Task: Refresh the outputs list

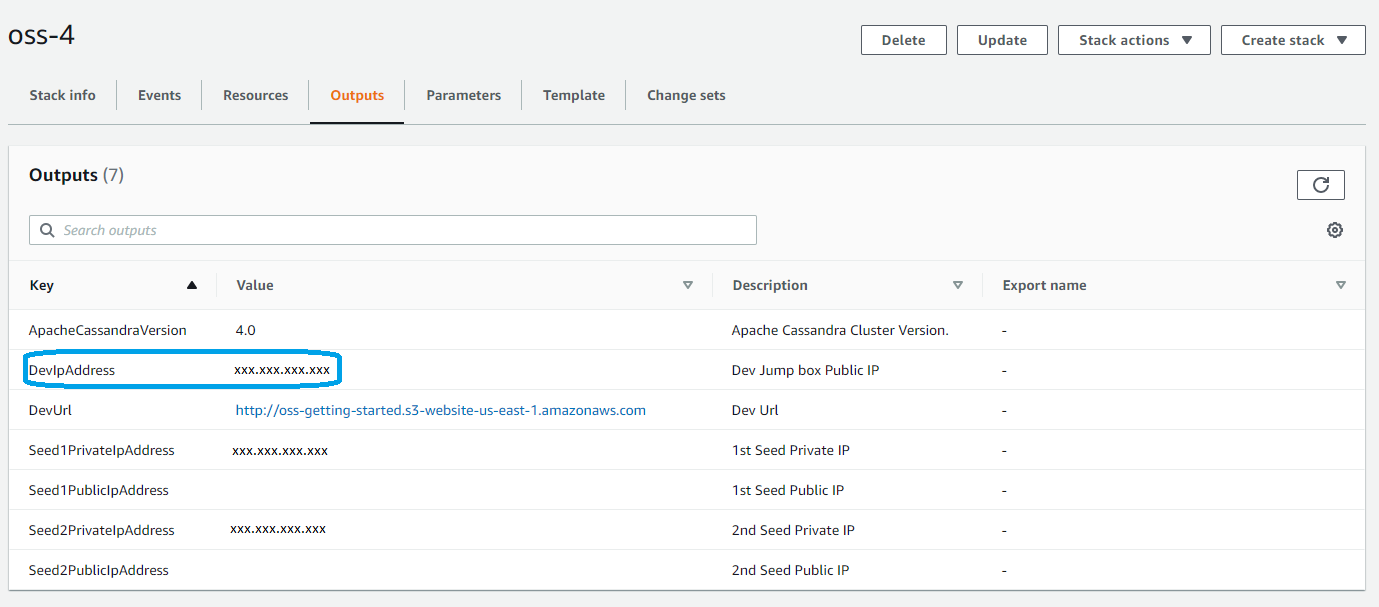Action: tap(1320, 185)
